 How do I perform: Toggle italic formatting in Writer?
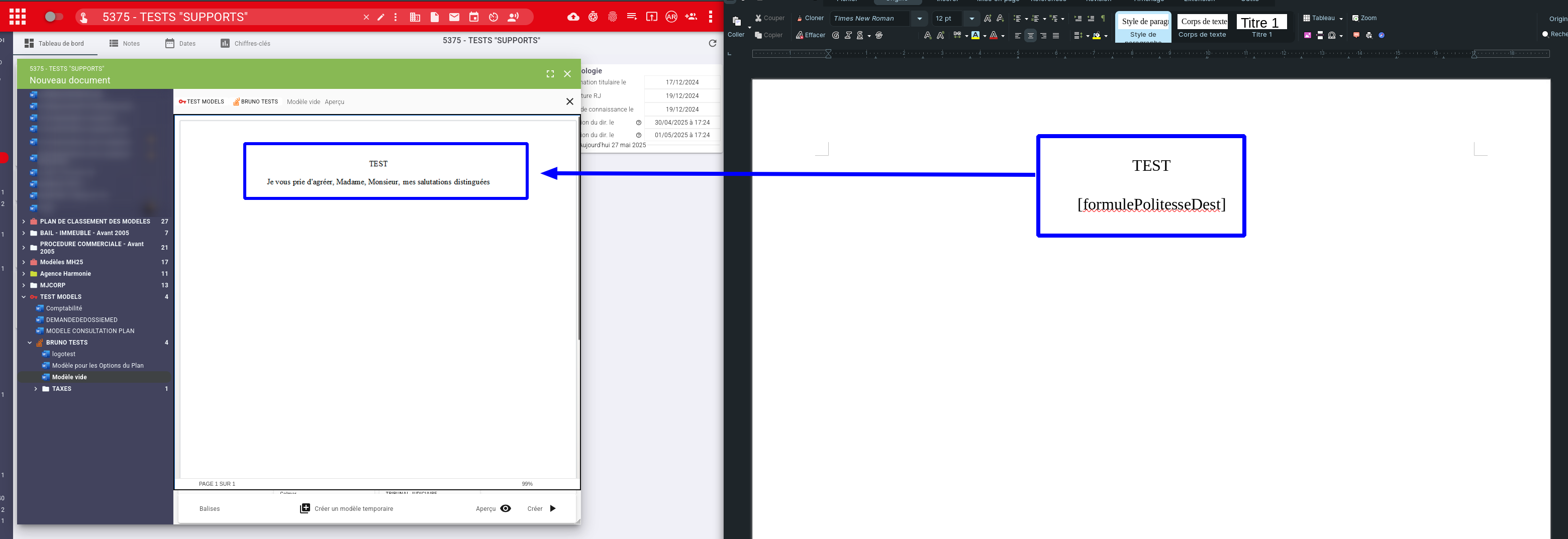(848, 35)
